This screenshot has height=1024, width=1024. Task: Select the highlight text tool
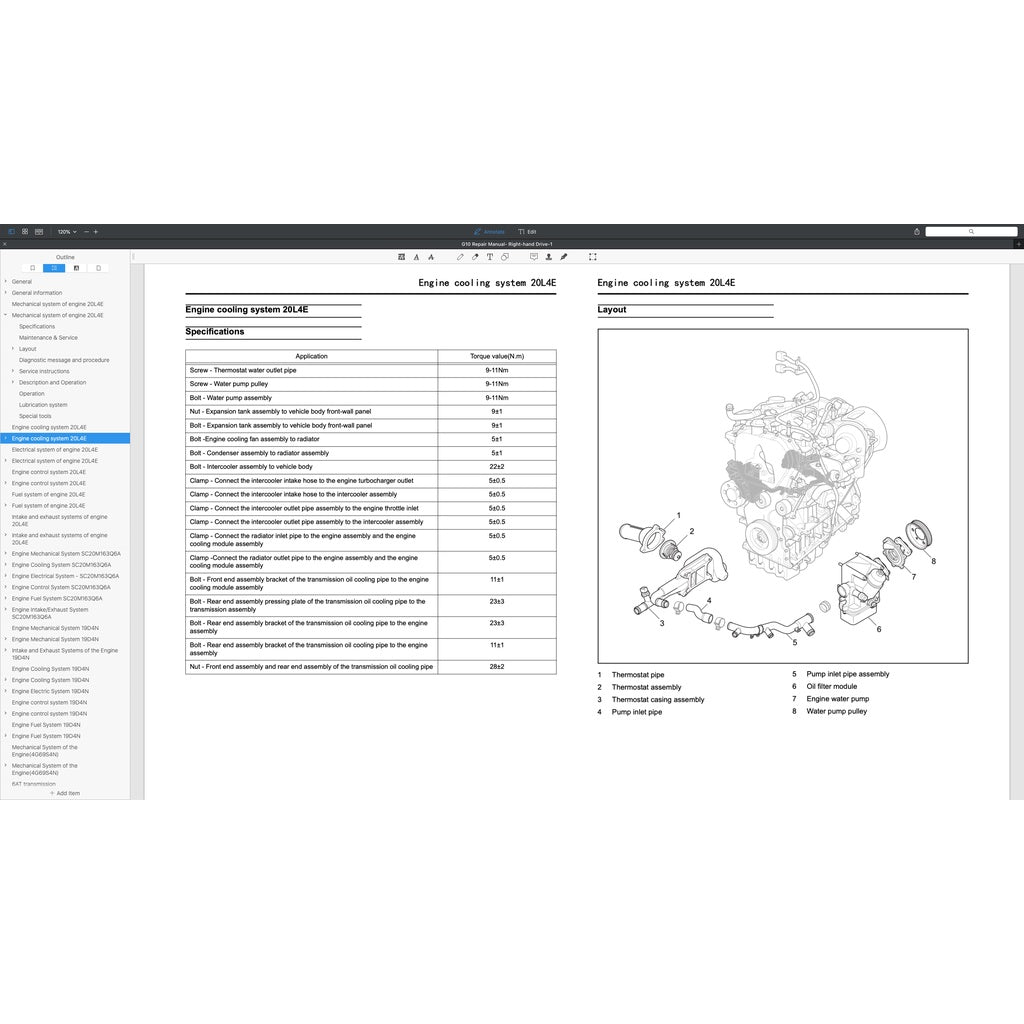(400, 257)
